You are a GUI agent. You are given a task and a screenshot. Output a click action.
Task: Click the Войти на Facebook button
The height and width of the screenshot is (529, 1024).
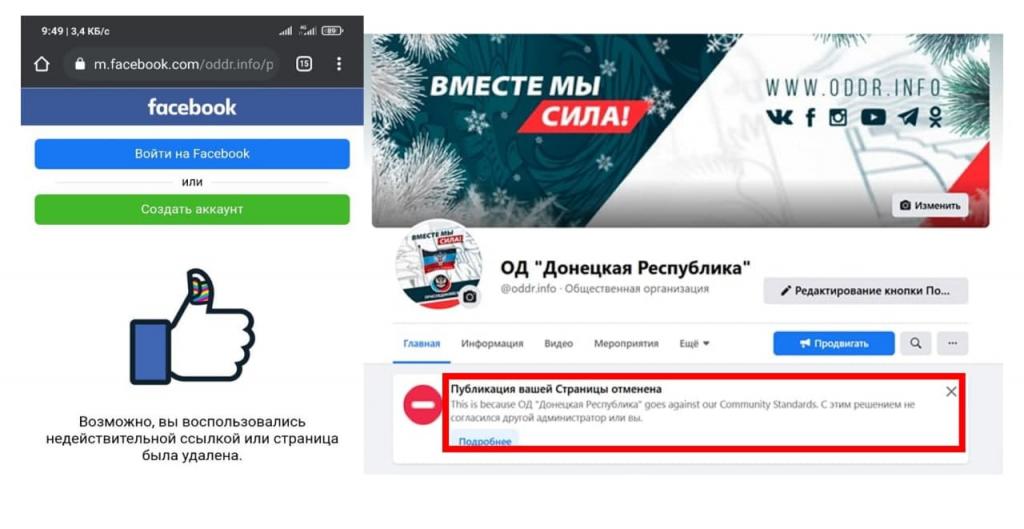pyautogui.click(x=192, y=154)
